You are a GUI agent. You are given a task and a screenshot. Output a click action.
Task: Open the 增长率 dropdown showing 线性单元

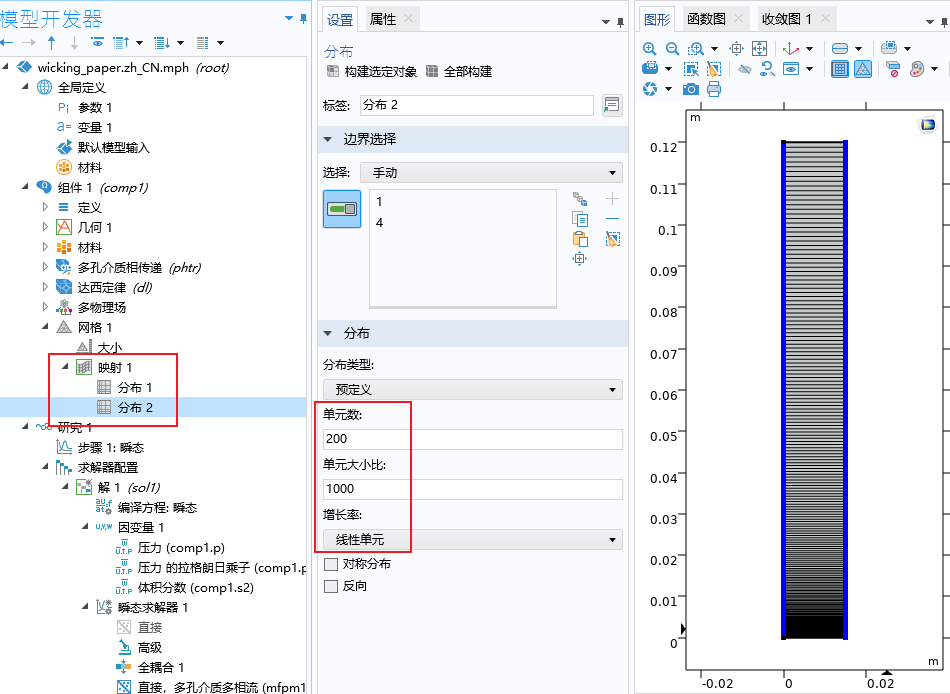pos(472,540)
